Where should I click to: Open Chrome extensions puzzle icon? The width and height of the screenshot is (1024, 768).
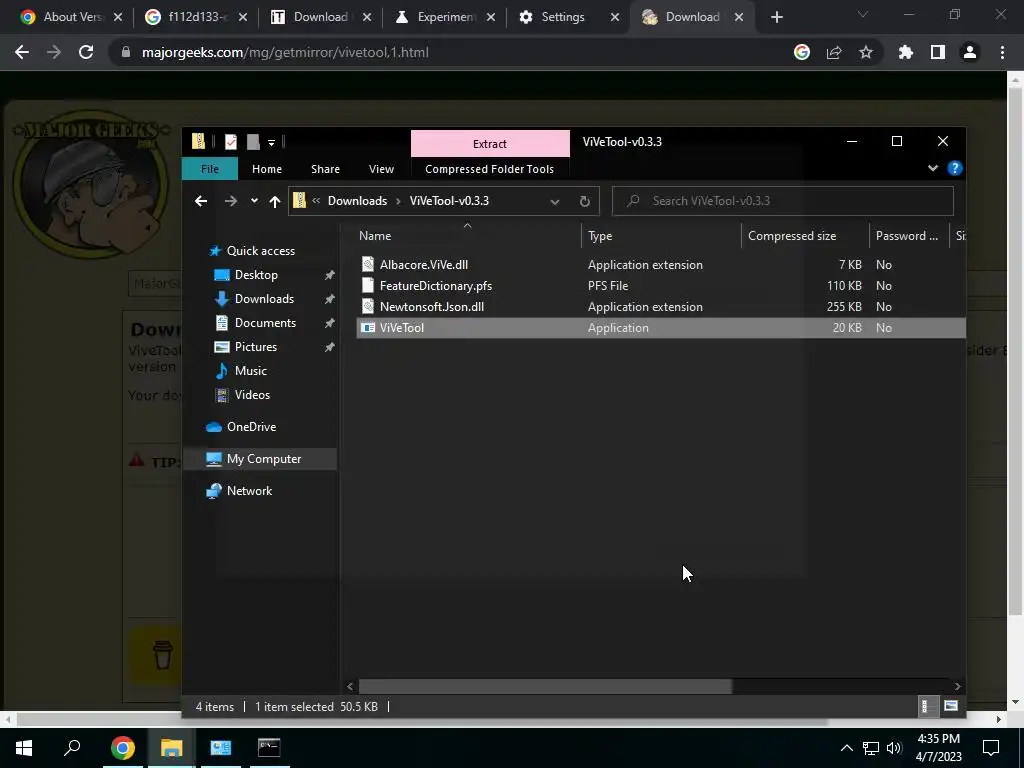905,52
